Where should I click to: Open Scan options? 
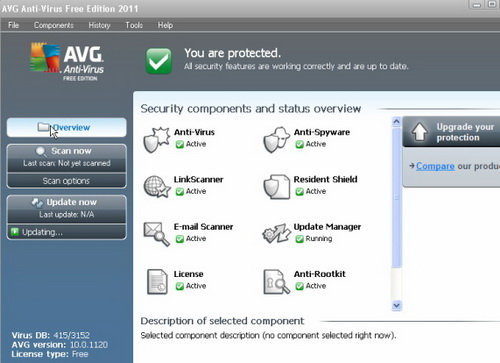click(x=66, y=181)
